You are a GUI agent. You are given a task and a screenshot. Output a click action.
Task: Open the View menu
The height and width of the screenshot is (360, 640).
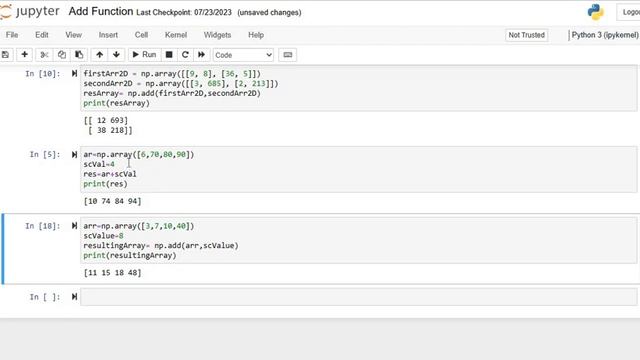click(73, 35)
